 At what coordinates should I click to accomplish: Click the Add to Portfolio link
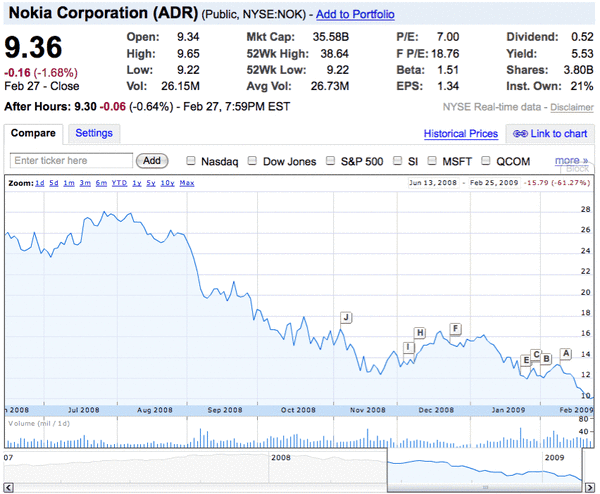click(355, 14)
